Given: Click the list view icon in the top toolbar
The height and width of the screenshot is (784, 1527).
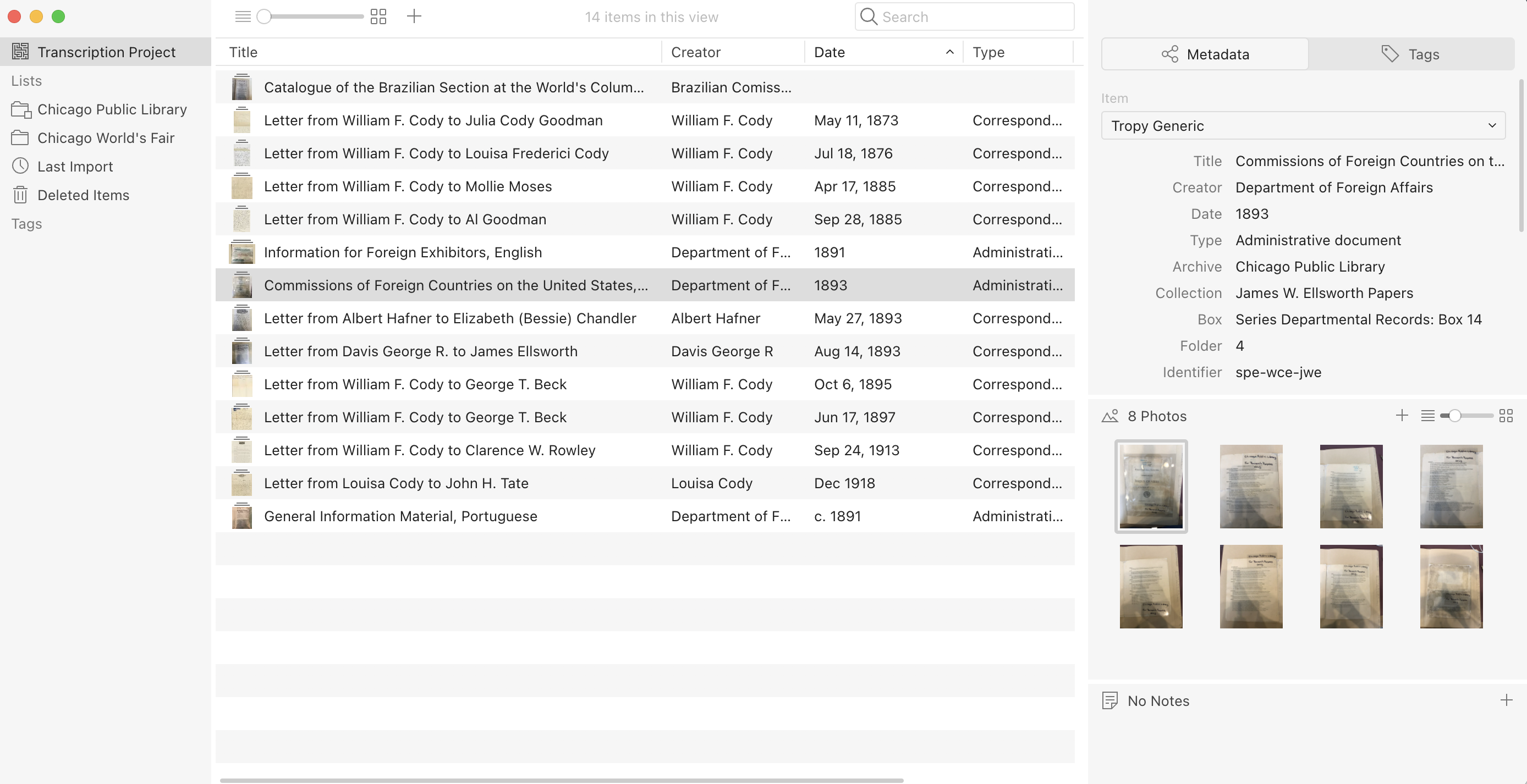Looking at the screenshot, I should [243, 16].
